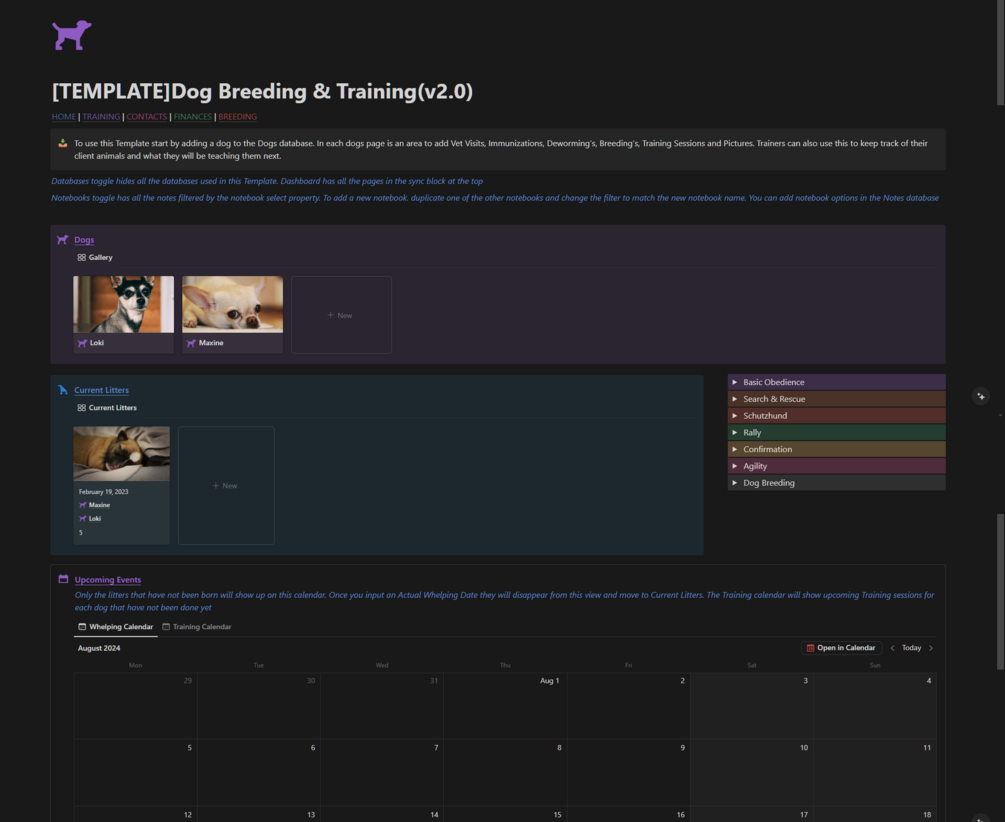Add a New dog card in gallery

coord(341,315)
